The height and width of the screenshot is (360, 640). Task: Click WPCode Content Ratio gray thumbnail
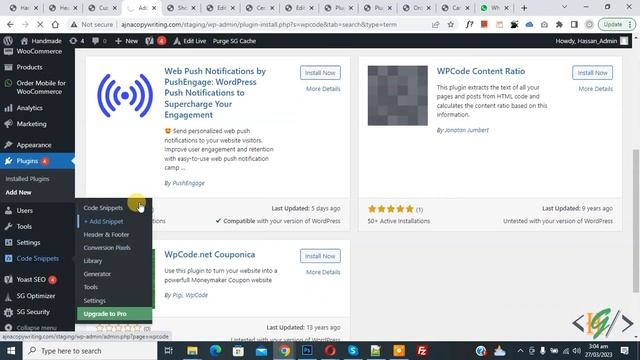(398, 96)
